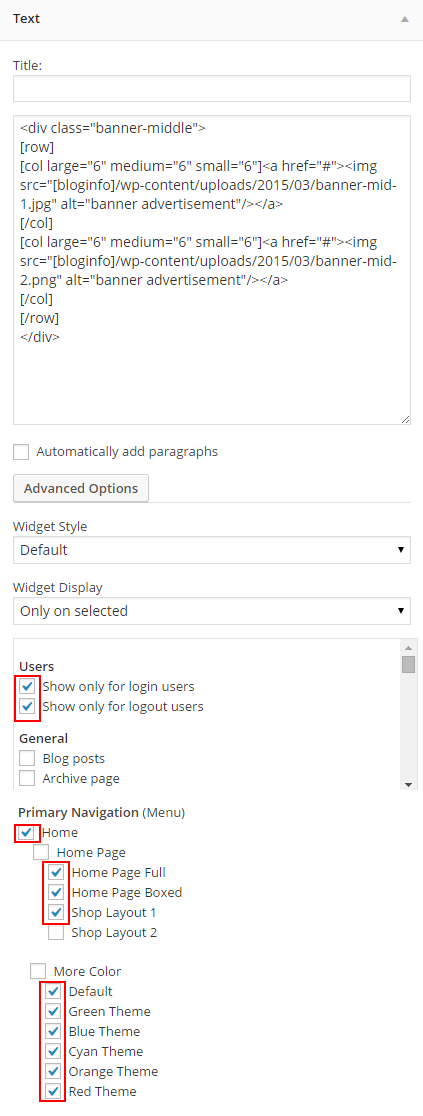Screen dimensions: 423x1116
Task: Click the scroll-down arrow of options list
Action: 408,784
